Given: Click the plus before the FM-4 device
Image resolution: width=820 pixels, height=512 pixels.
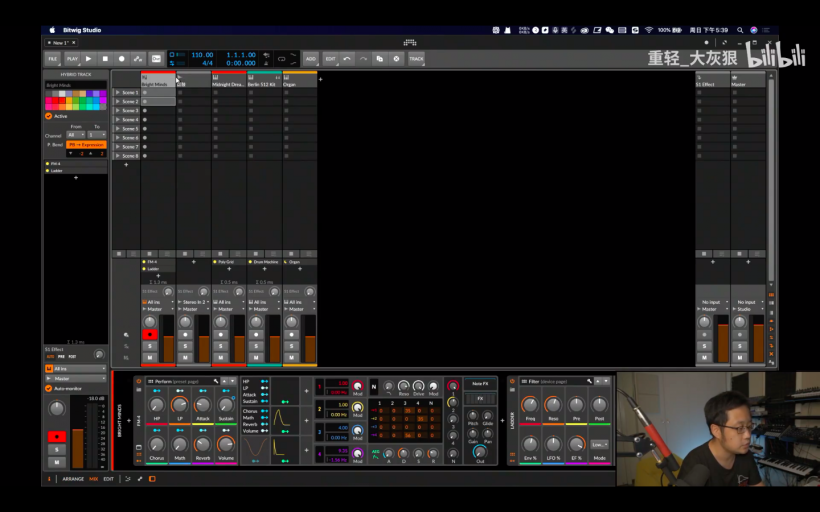Looking at the screenshot, I should [x=129, y=420].
